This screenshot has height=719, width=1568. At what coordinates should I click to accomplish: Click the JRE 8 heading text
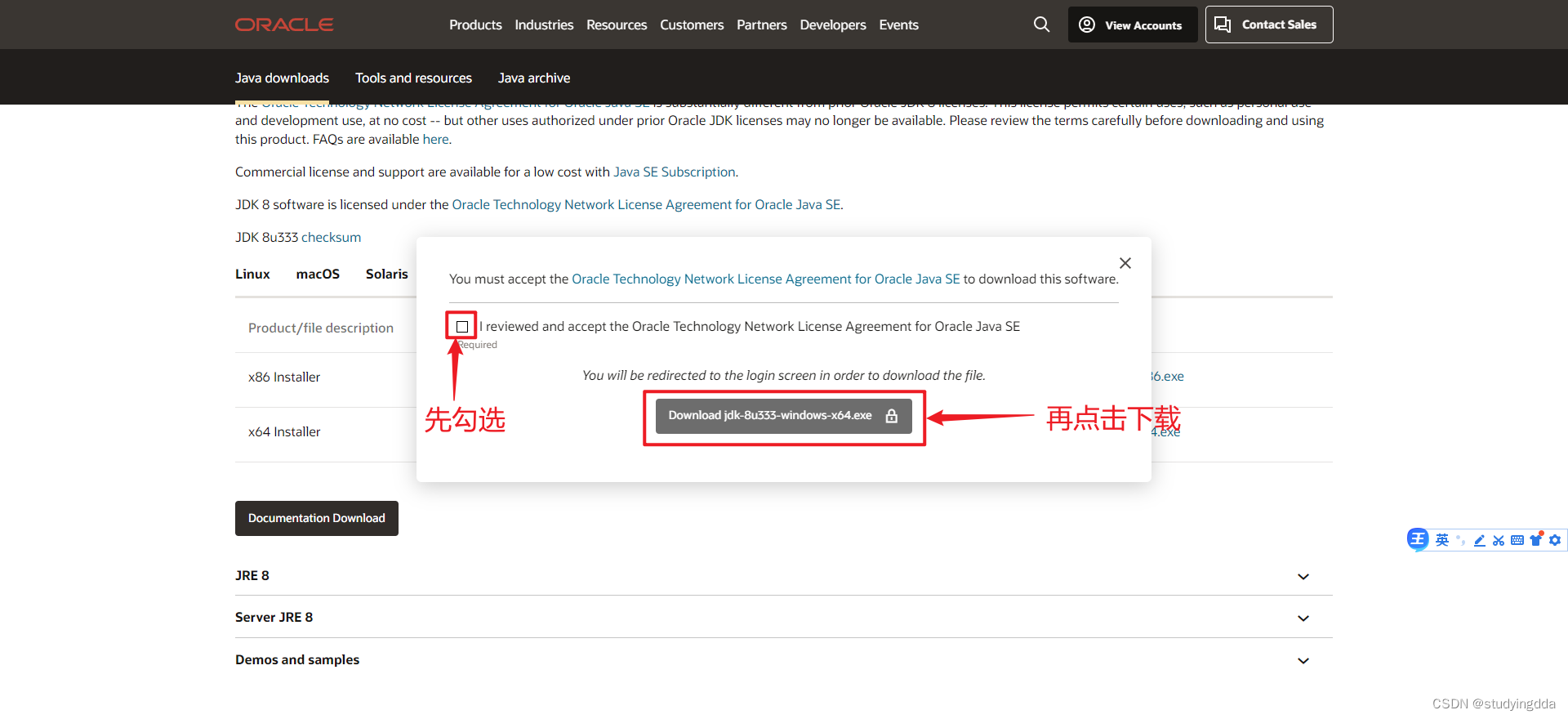click(252, 575)
